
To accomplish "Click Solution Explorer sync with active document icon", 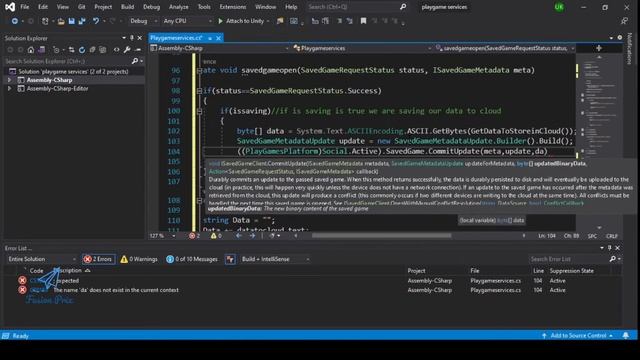I will point(71,50).
